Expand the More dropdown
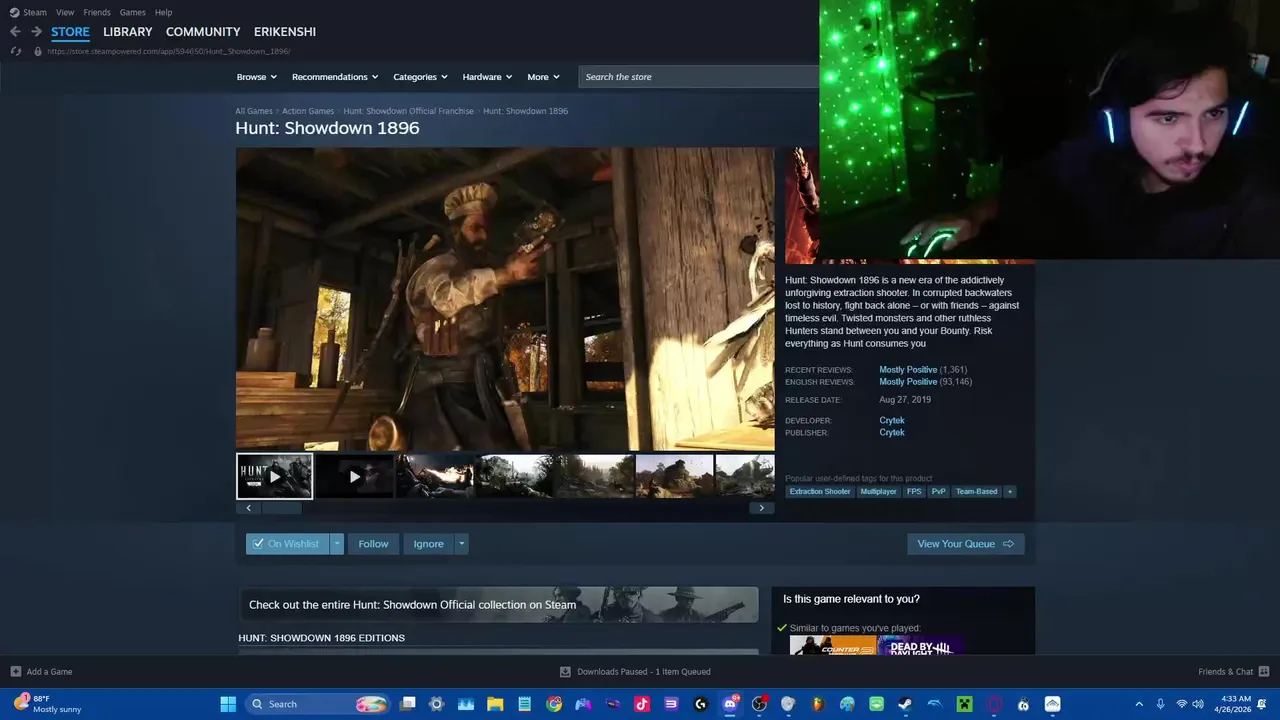 [543, 77]
